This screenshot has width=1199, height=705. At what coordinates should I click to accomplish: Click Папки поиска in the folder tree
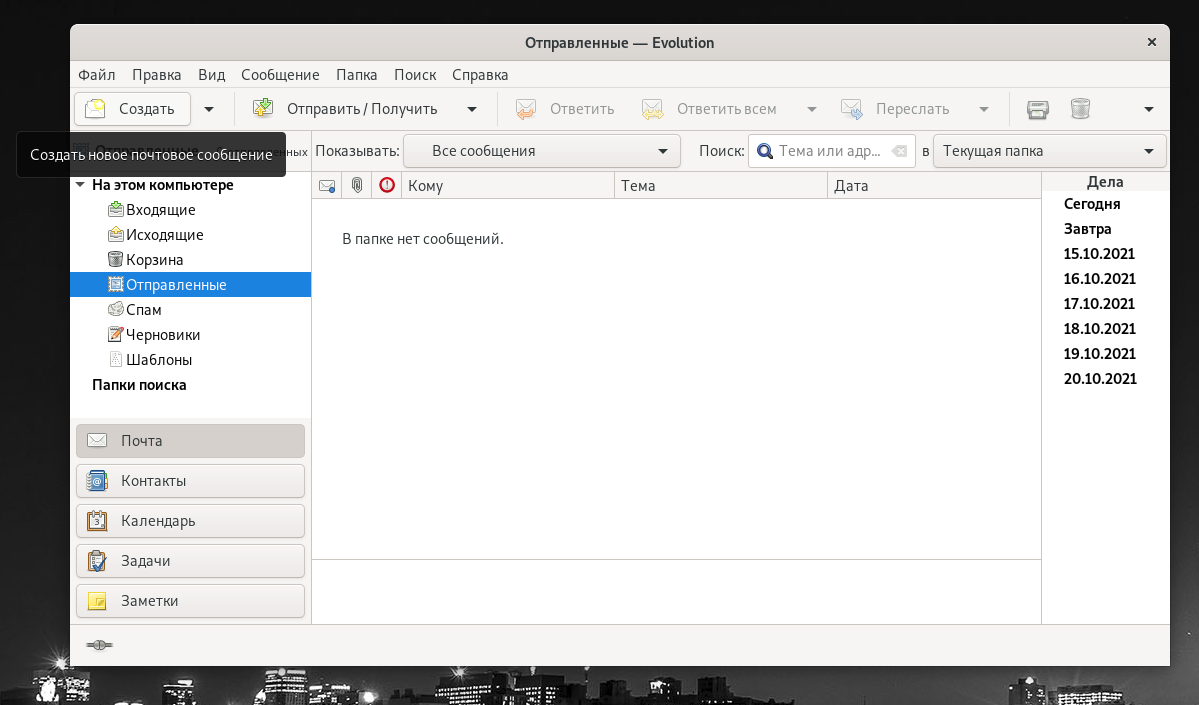(x=139, y=385)
